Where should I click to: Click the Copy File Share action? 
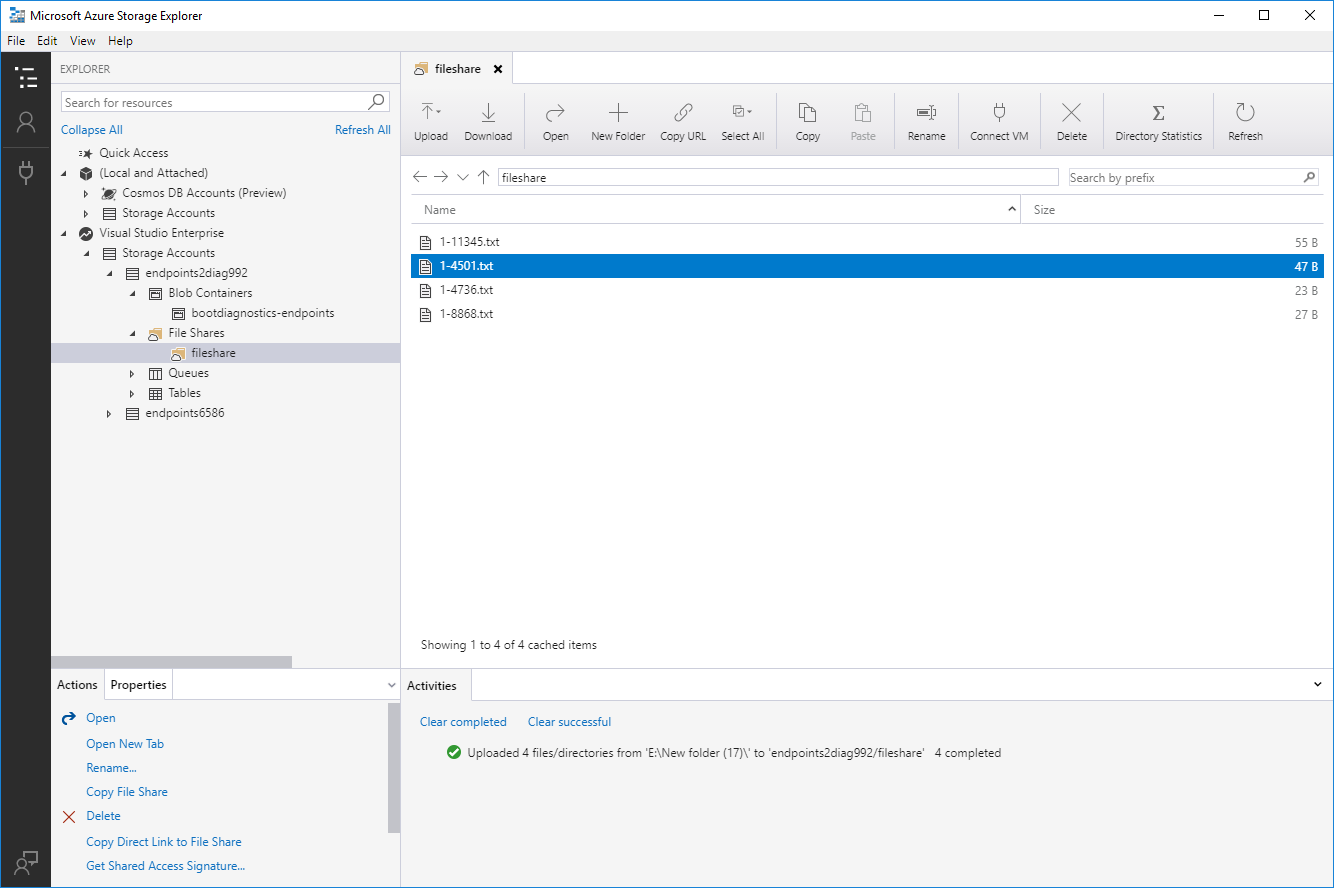coord(127,792)
